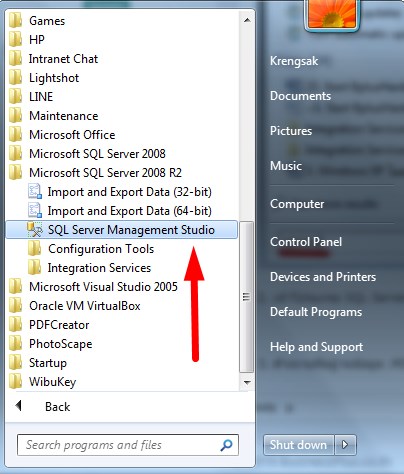Select the Intranet Chat label
404x474 pixels.
(x=63, y=59)
